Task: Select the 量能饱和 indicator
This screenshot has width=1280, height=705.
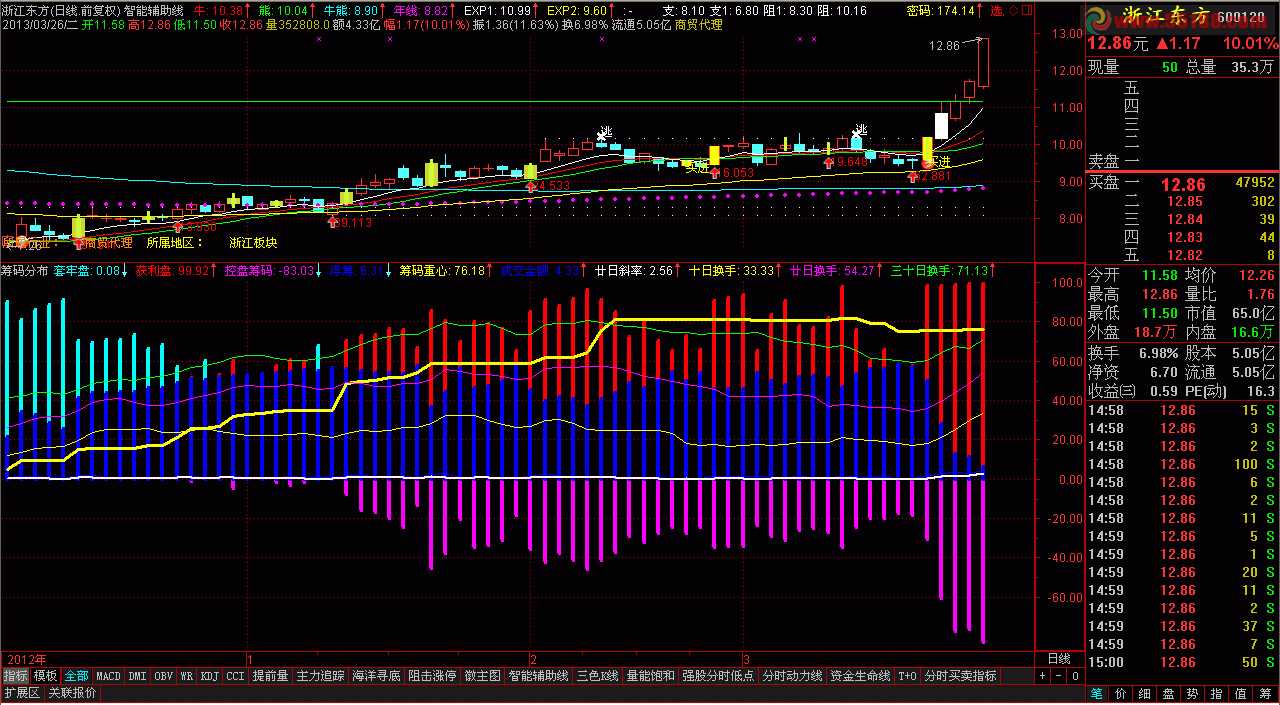Action: (x=650, y=676)
